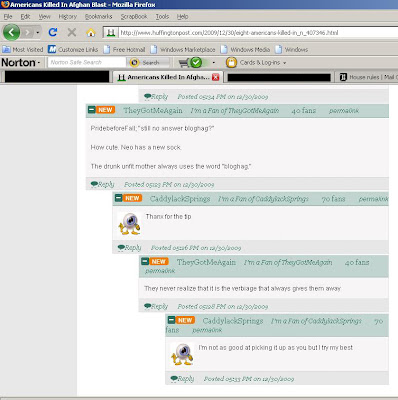
Task: Collapse the first TheyGotMeAgain comment
Action: click(x=92, y=110)
